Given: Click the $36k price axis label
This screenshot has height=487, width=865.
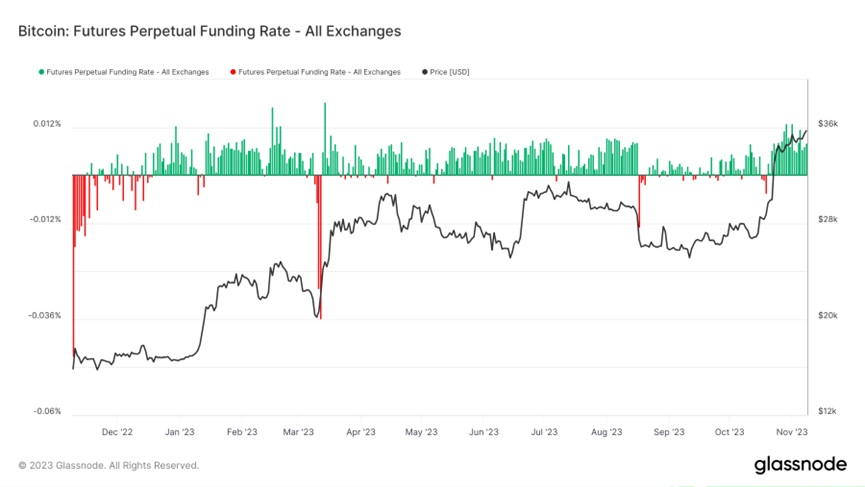Looking at the screenshot, I should click(828, 124).
